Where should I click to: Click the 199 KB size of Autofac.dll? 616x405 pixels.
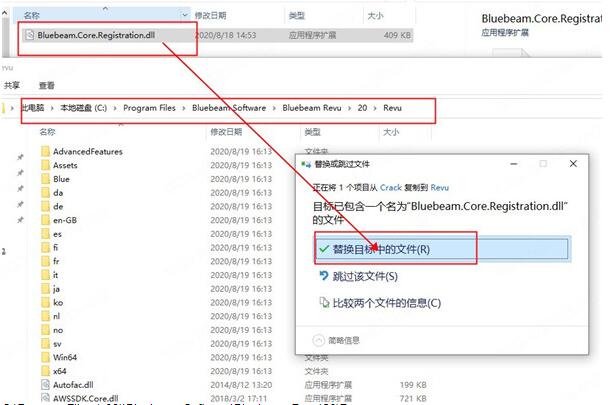click(413, 385)
